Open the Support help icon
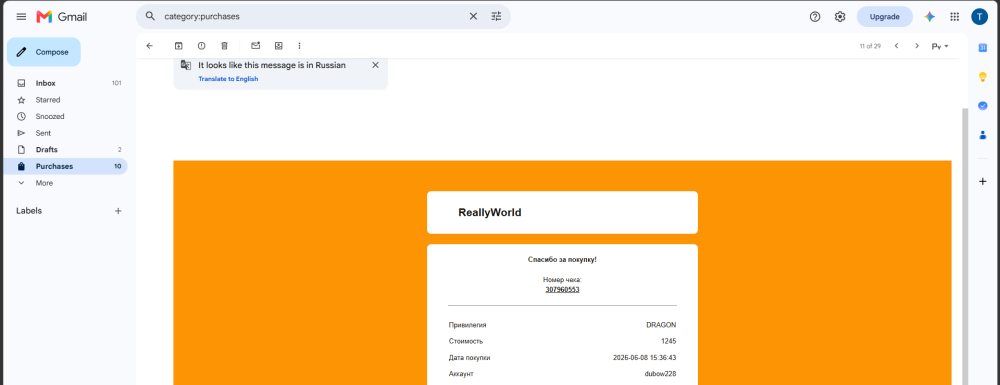This screenshot has height=385, width=1000. tap(815, 17)
